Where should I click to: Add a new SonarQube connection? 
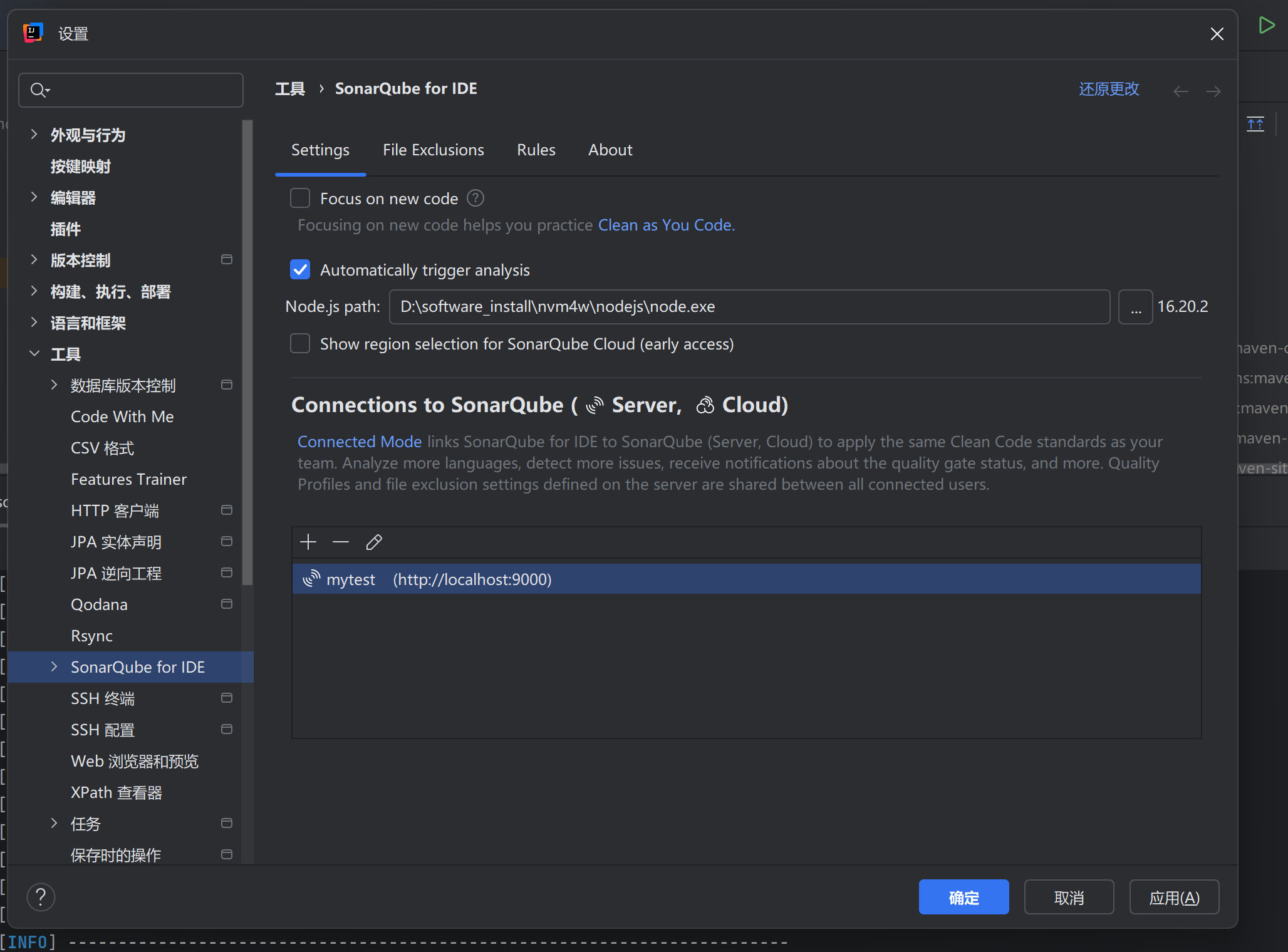click(x=308, y=542)
